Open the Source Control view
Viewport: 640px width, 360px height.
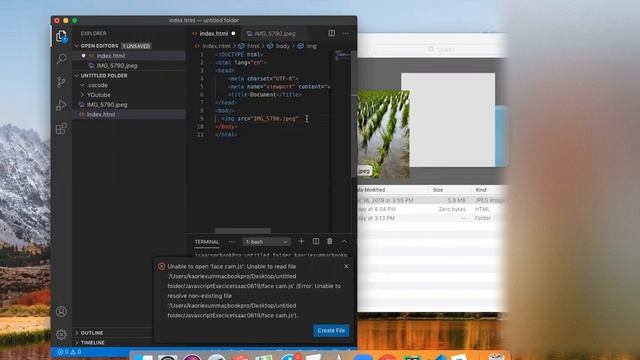click(61, 82)
